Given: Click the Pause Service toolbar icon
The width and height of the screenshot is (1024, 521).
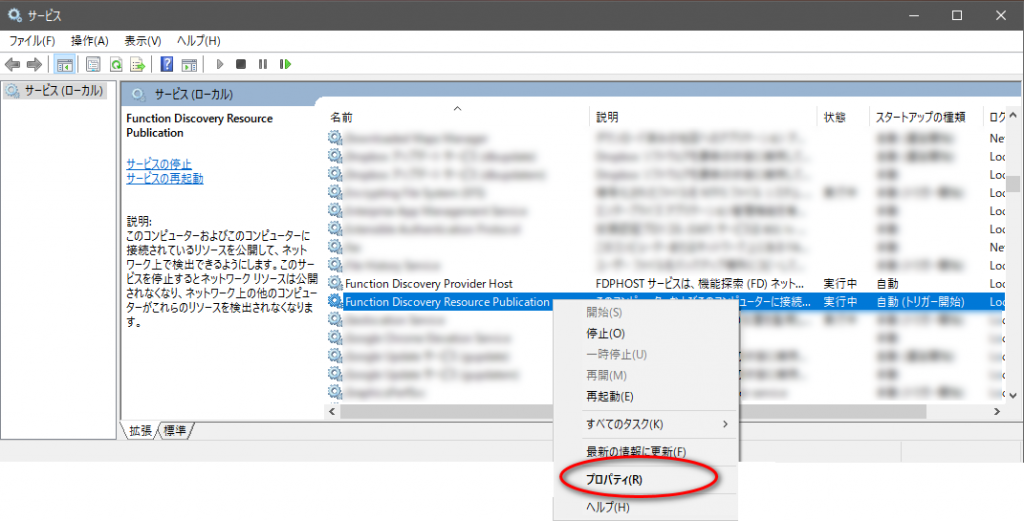Looking at the screenshot, I should click(263, 64).
